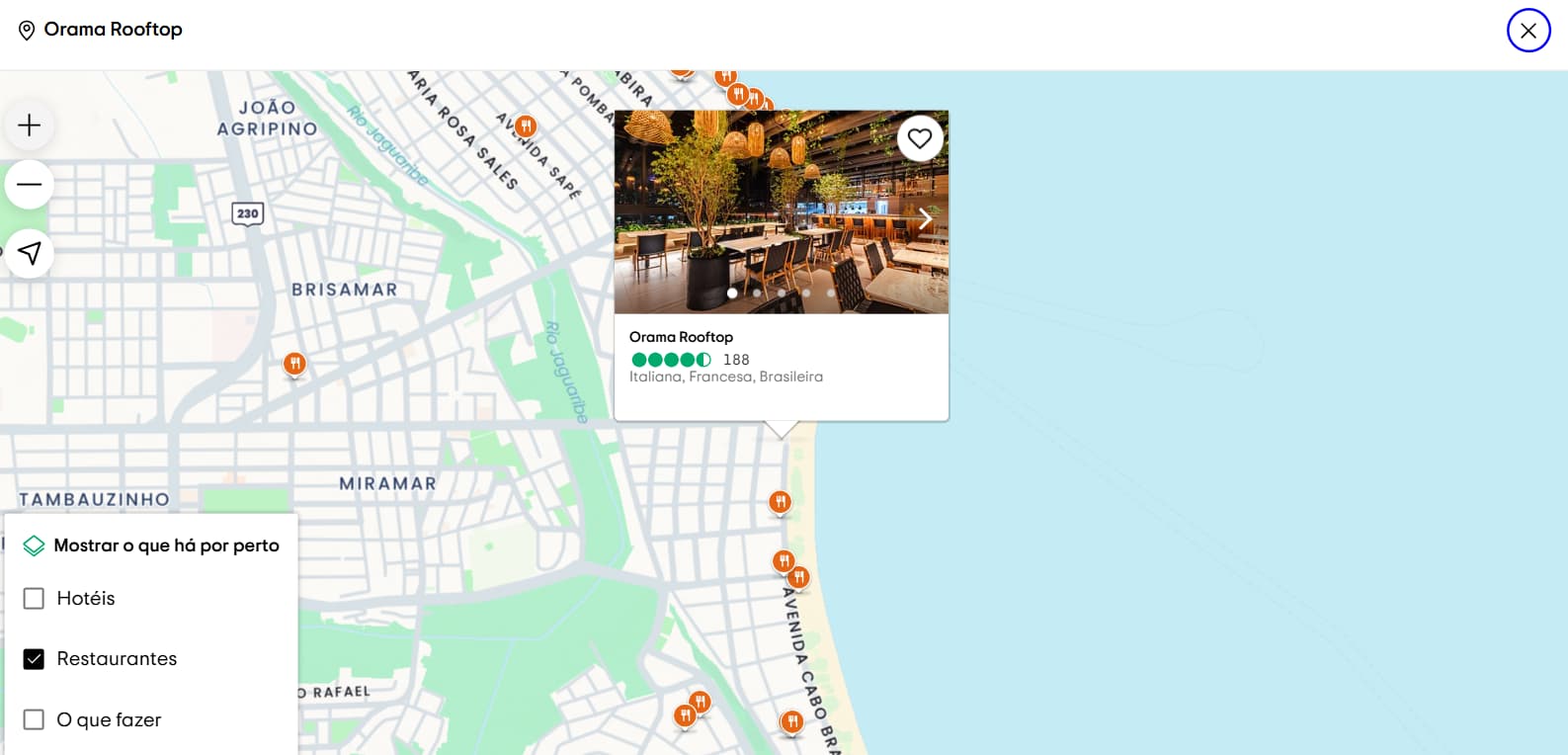Select the second photo carousel dot
The image size is (1568, 755).
(757, 293)
